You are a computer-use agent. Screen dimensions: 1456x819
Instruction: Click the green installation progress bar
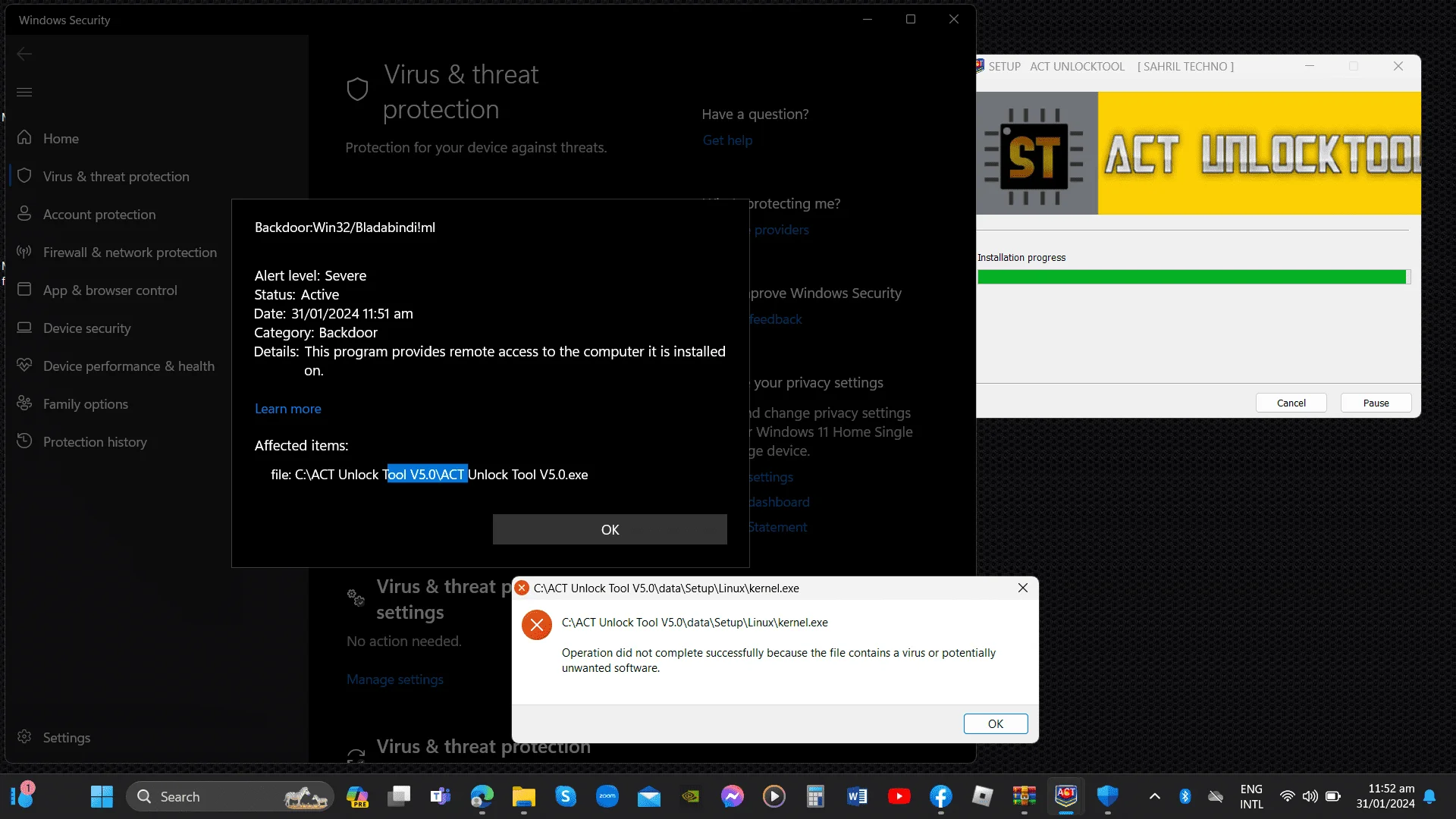(1194, 277)
